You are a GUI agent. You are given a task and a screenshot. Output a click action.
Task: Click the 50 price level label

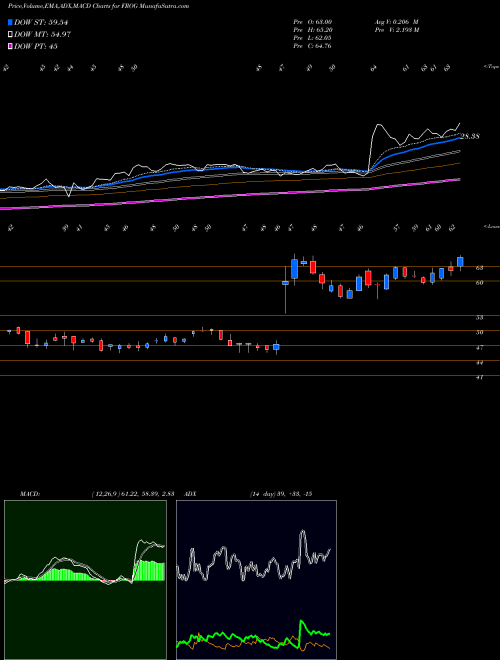pos(479,333)
